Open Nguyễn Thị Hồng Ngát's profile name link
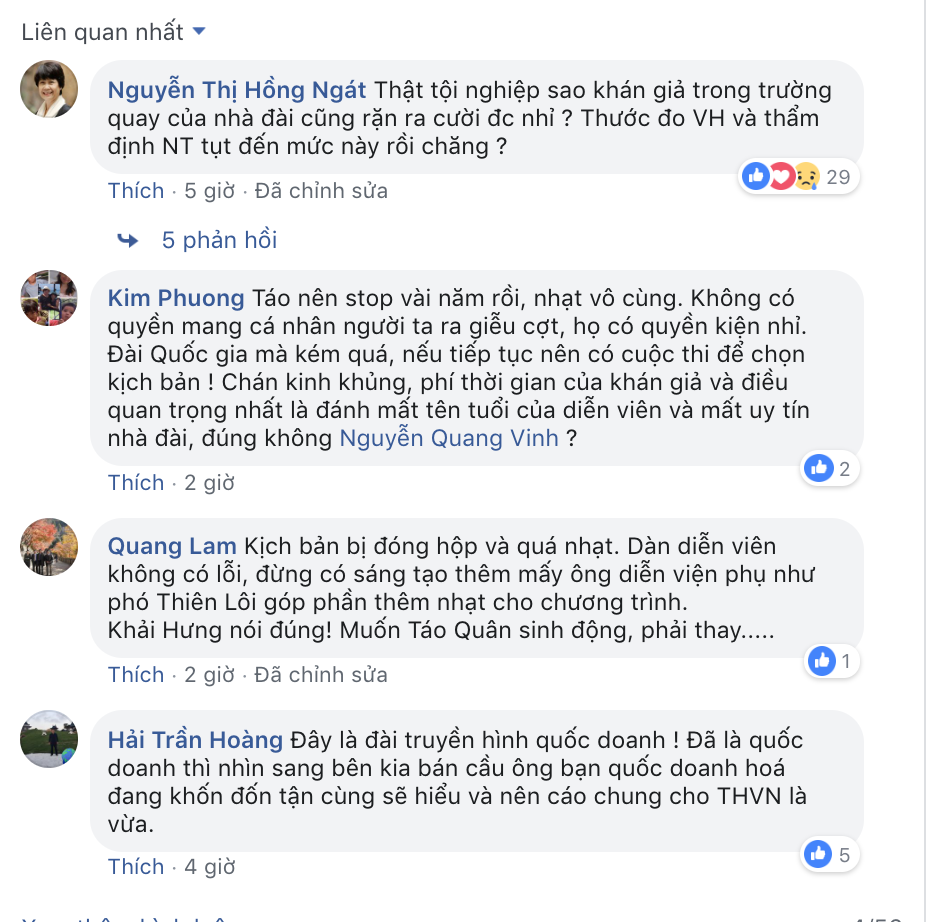The image size is (926, 922). point(237,90)
